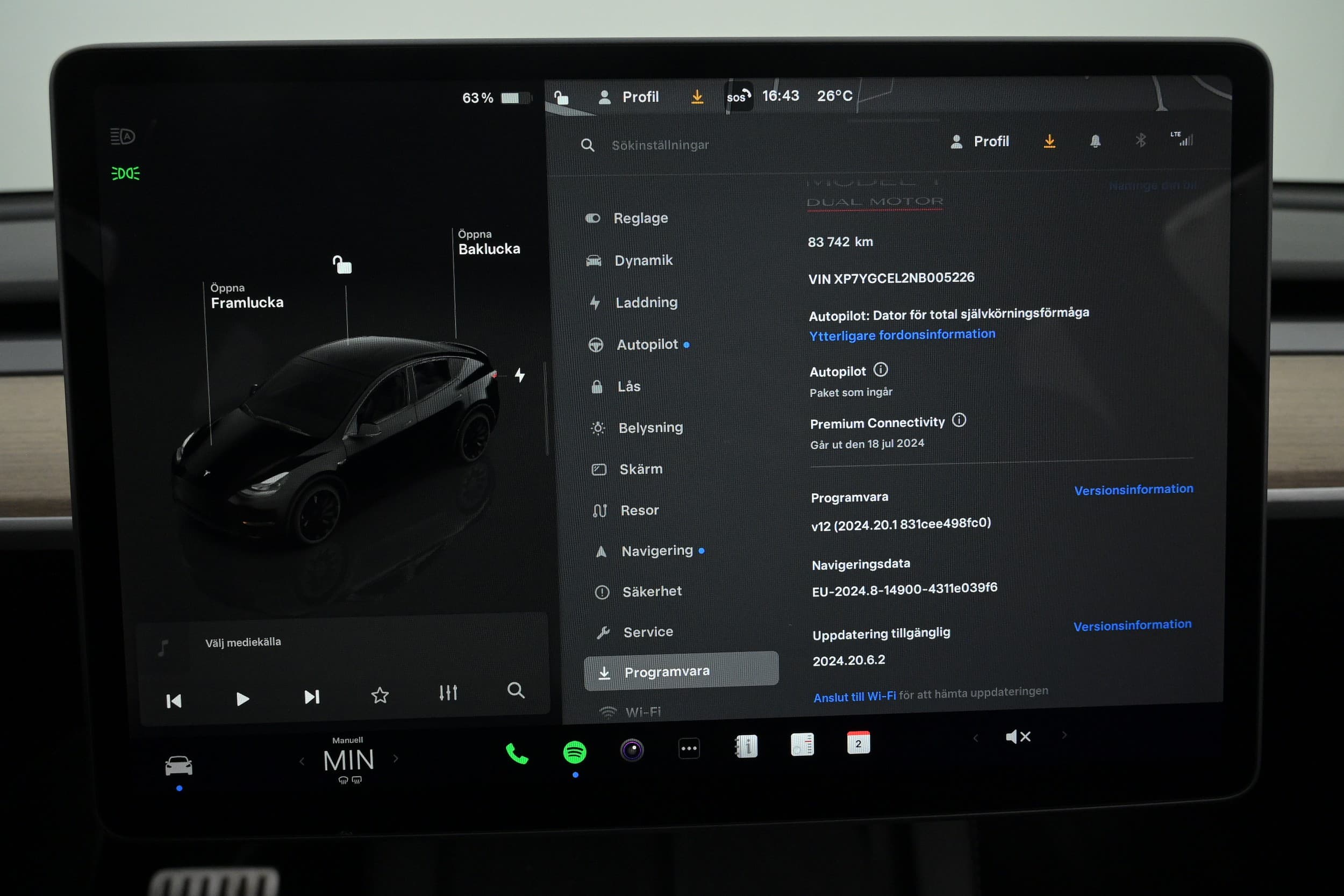Image resolution: width=1344 pixels, height=896 pixels.
Task: Open Versionsinformation next to Programvara
Action: 1134,489
